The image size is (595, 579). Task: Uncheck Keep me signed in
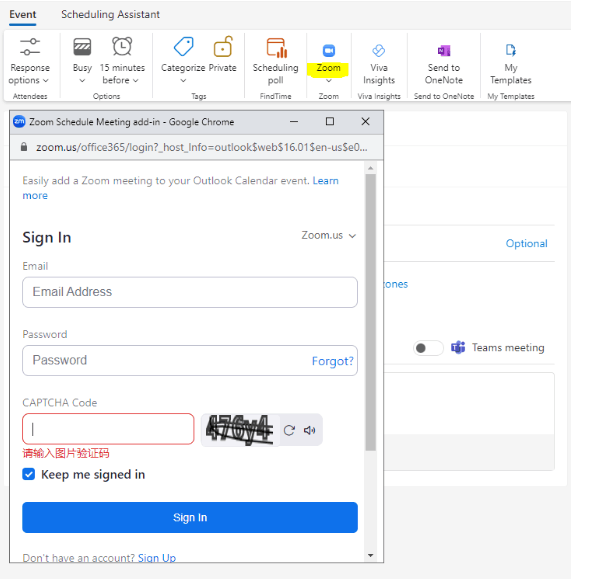[28, 474]
